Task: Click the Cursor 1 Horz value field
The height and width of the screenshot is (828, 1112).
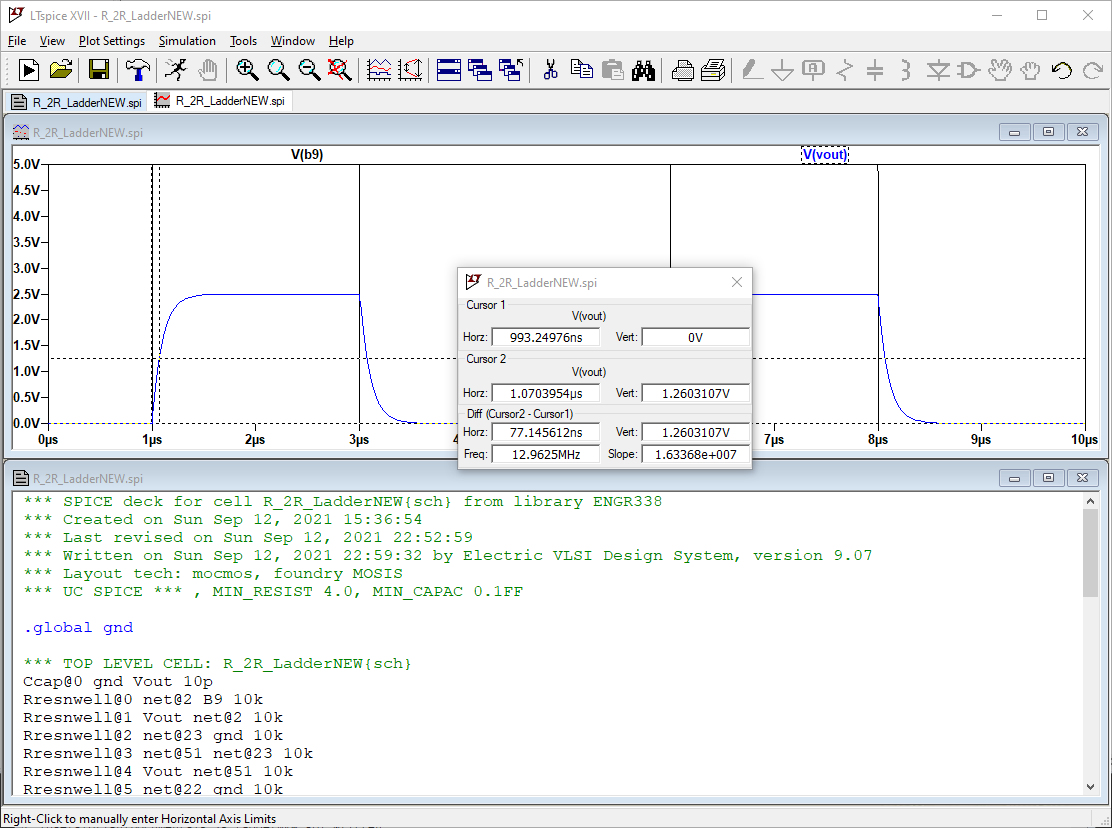Action: (545, 337)
